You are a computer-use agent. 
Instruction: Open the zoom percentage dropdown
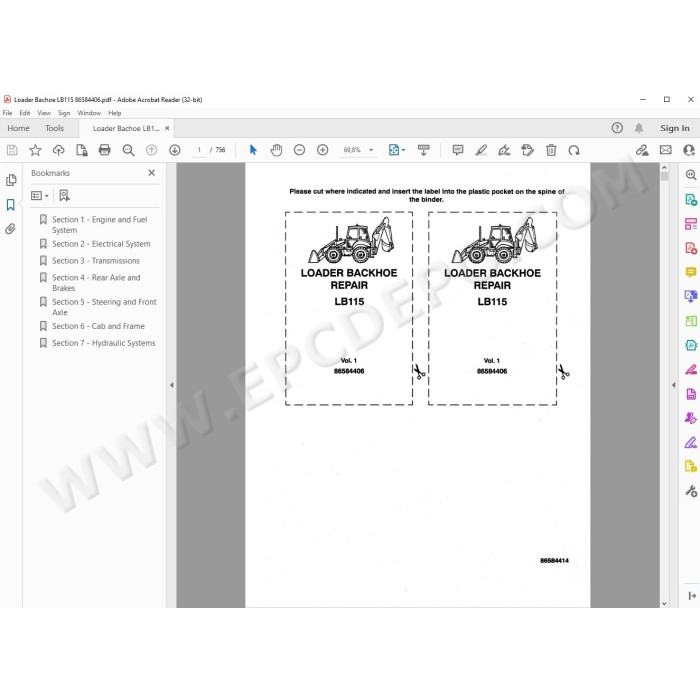(371, 150)
